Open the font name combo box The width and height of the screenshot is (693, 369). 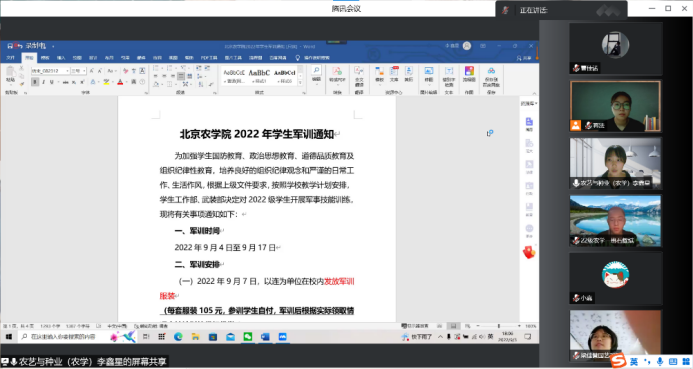point(50,71)
